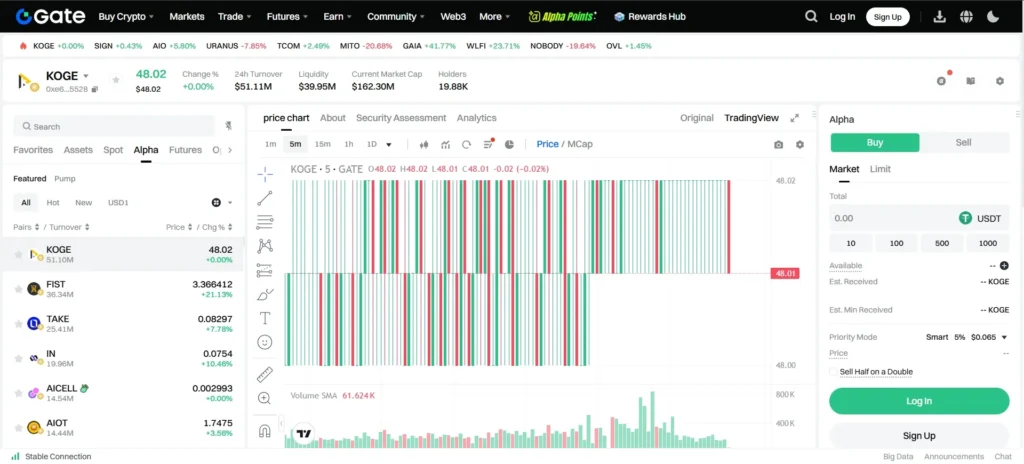Click the green Log In button

(919, 401)
